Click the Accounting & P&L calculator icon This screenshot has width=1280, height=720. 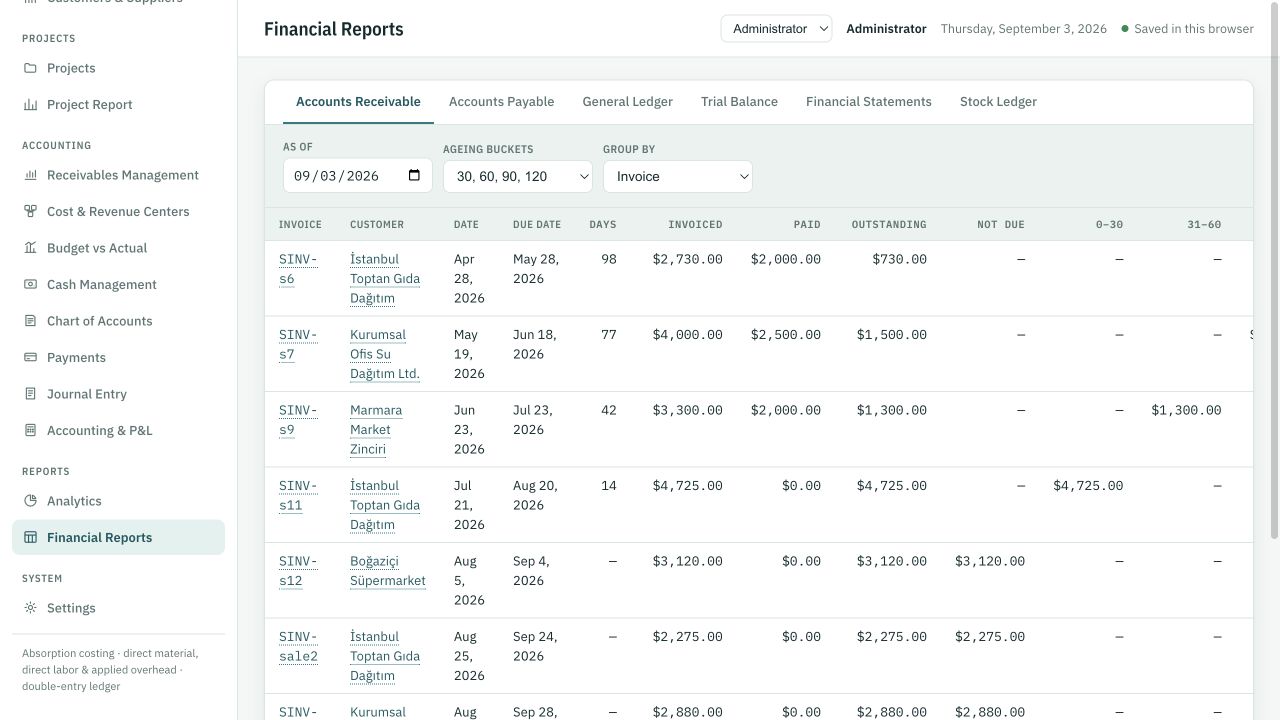pyautogui.click(x=30, y=430)
